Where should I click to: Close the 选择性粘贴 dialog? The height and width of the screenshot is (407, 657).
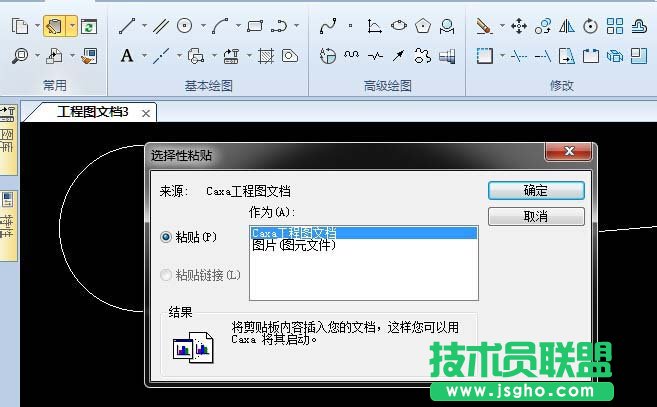[569, 151]
